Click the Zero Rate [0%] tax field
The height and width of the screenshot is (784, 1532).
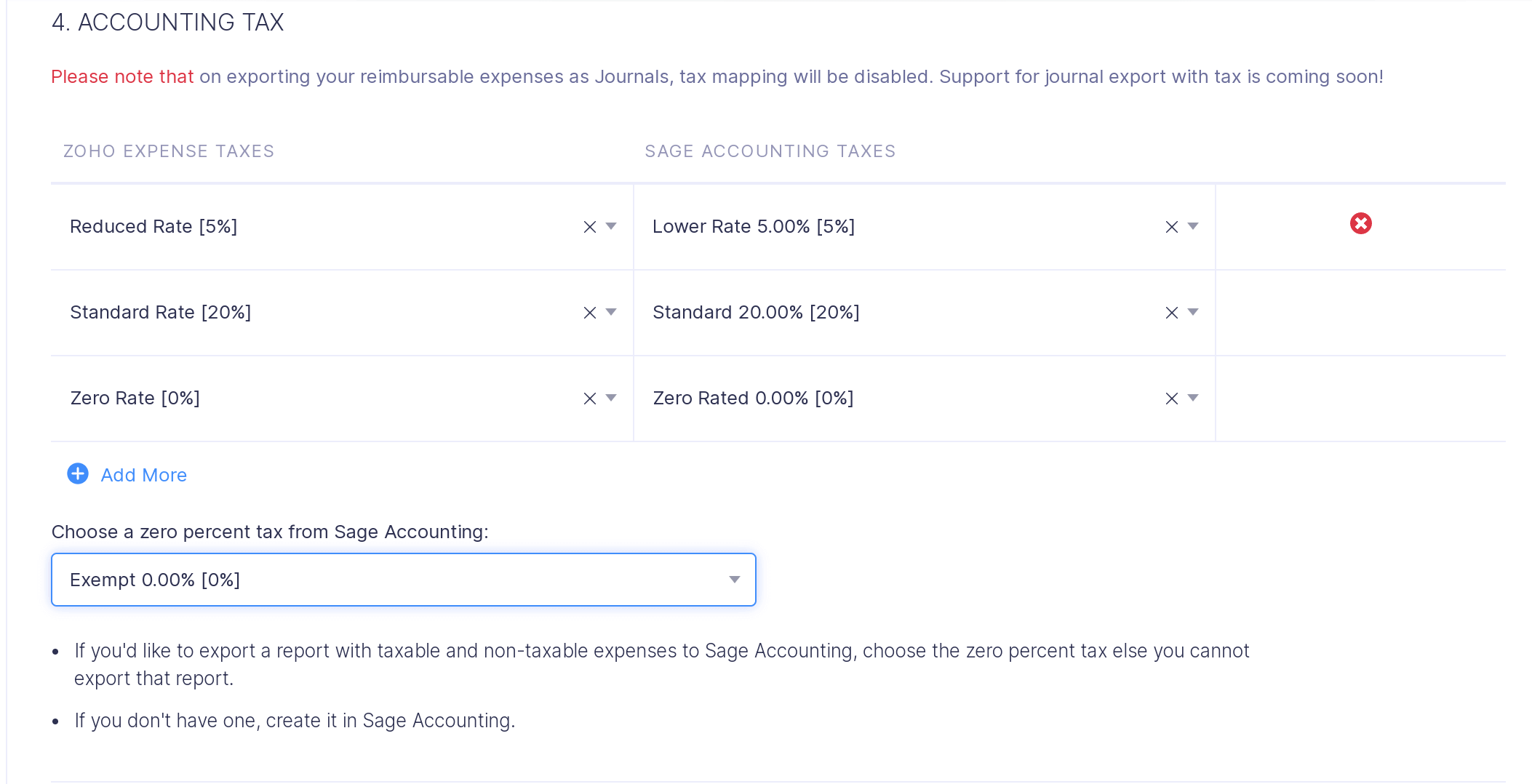pyautogui.click(x=291, y=398)
